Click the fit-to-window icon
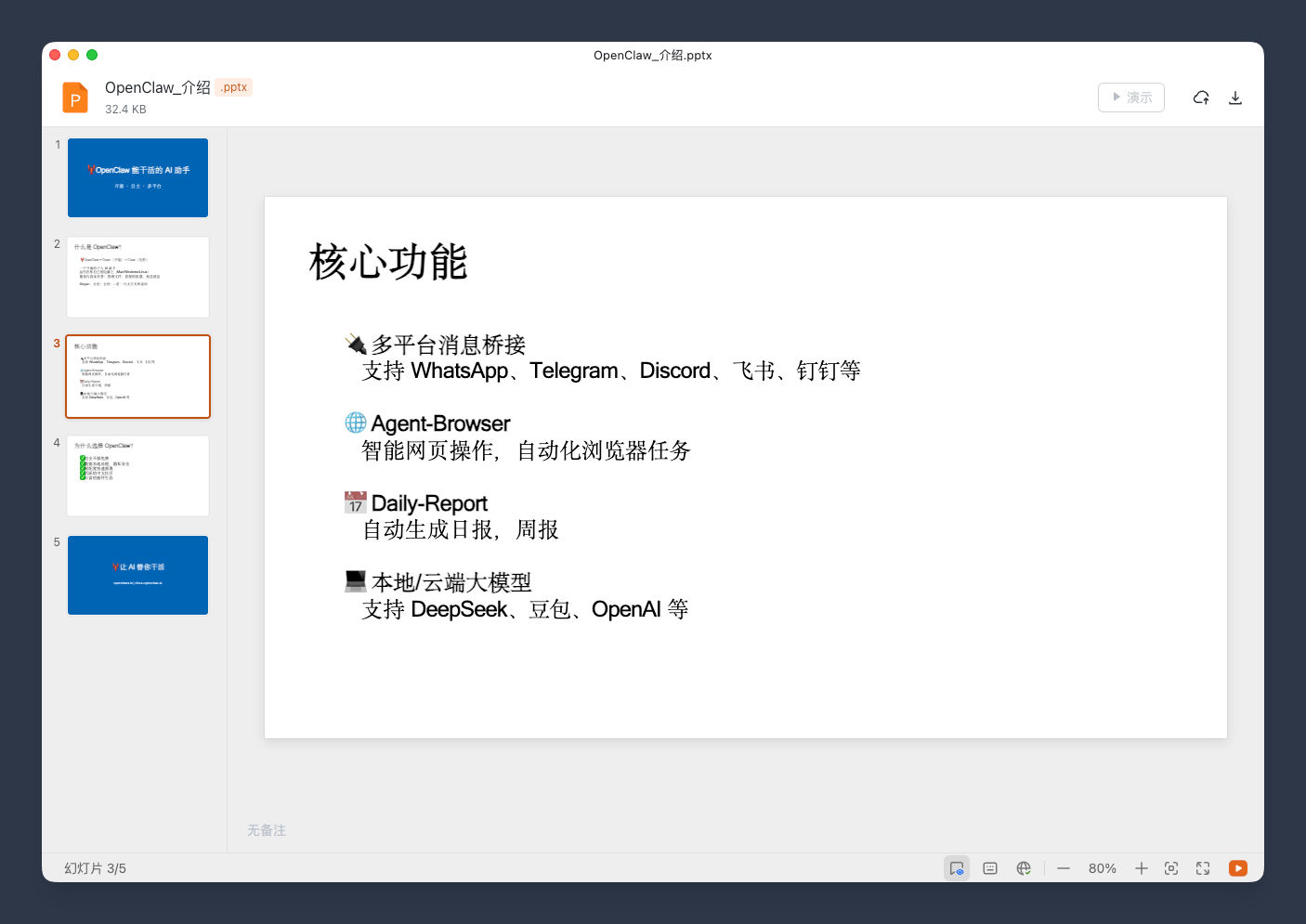This screenshot has width=1306, height=924. click(x=1171, y=868)
